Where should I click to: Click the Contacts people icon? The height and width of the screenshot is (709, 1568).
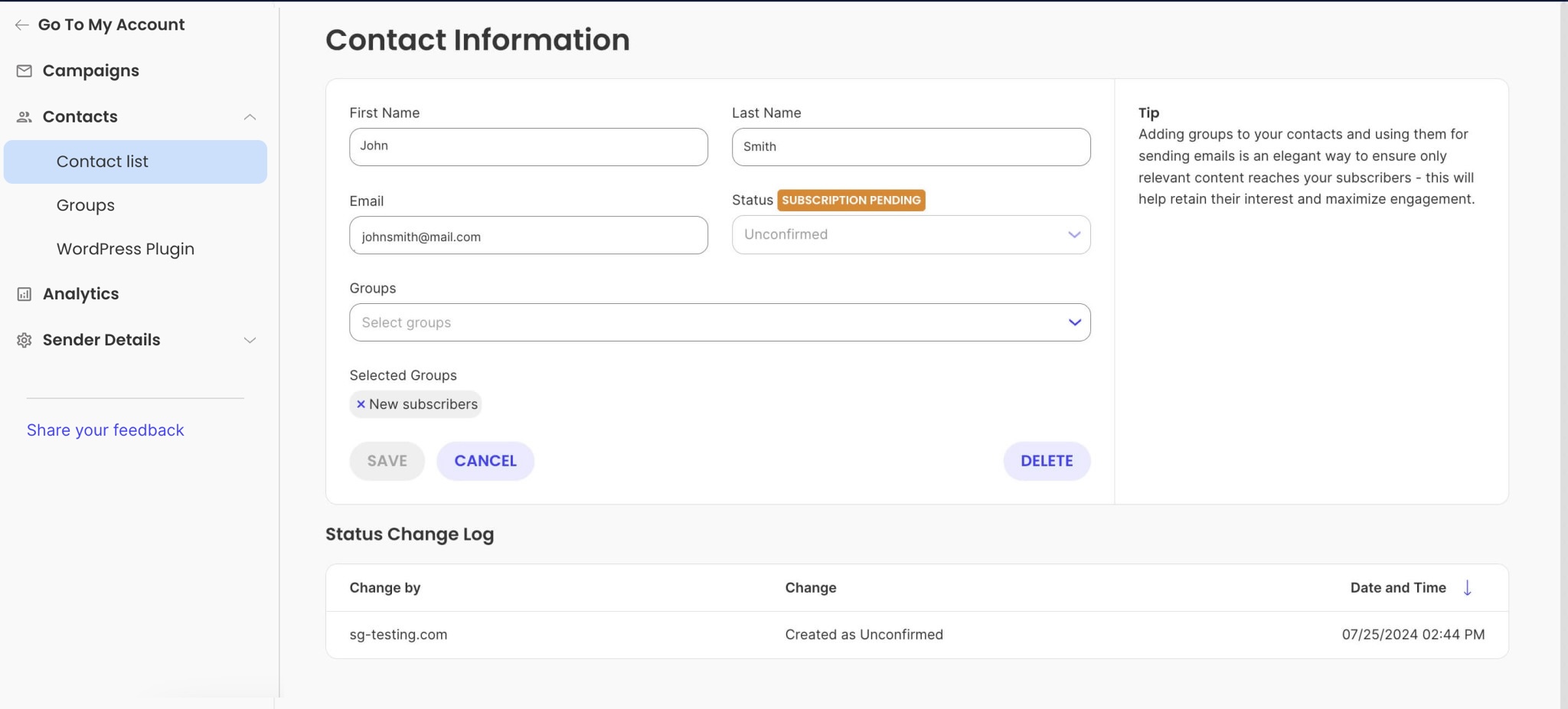[x=24, y=116]
